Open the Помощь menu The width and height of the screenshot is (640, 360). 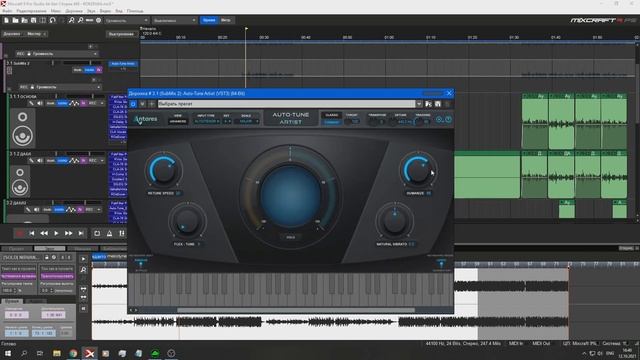coord(135,11)
